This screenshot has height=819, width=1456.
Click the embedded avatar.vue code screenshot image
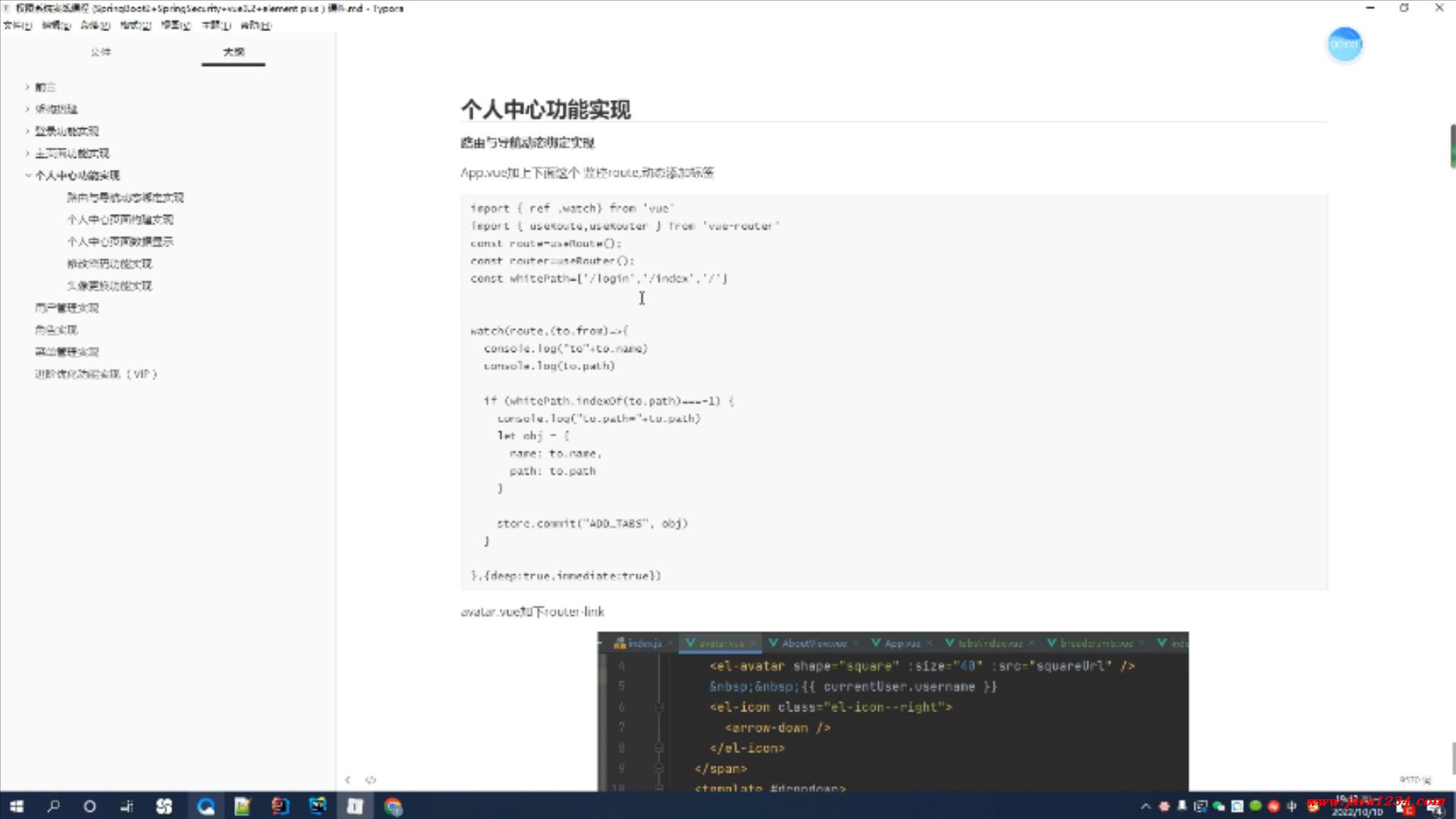(893, 711)
